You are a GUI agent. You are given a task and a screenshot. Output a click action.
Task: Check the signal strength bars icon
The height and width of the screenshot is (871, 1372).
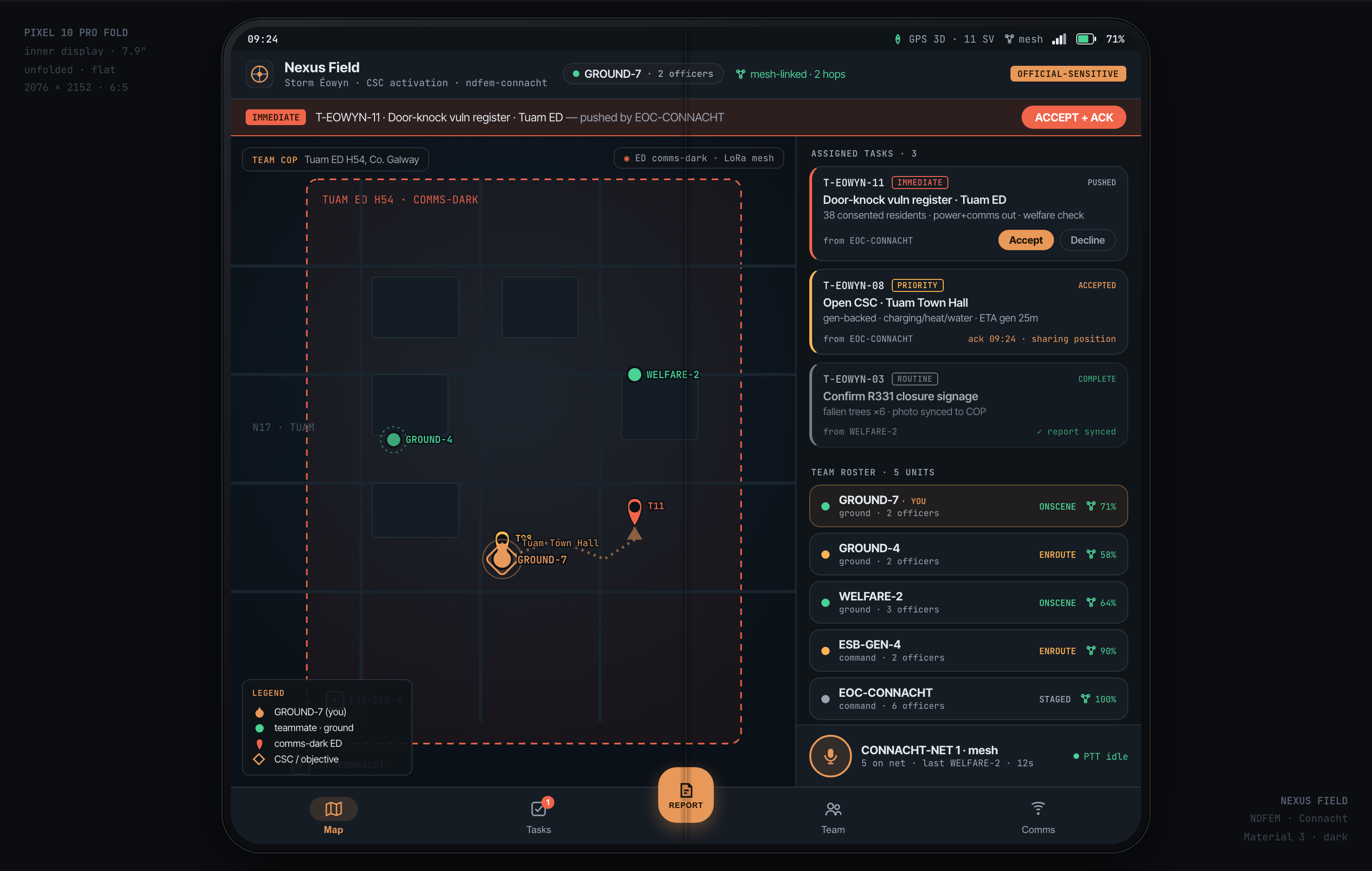coord(1059,39)
